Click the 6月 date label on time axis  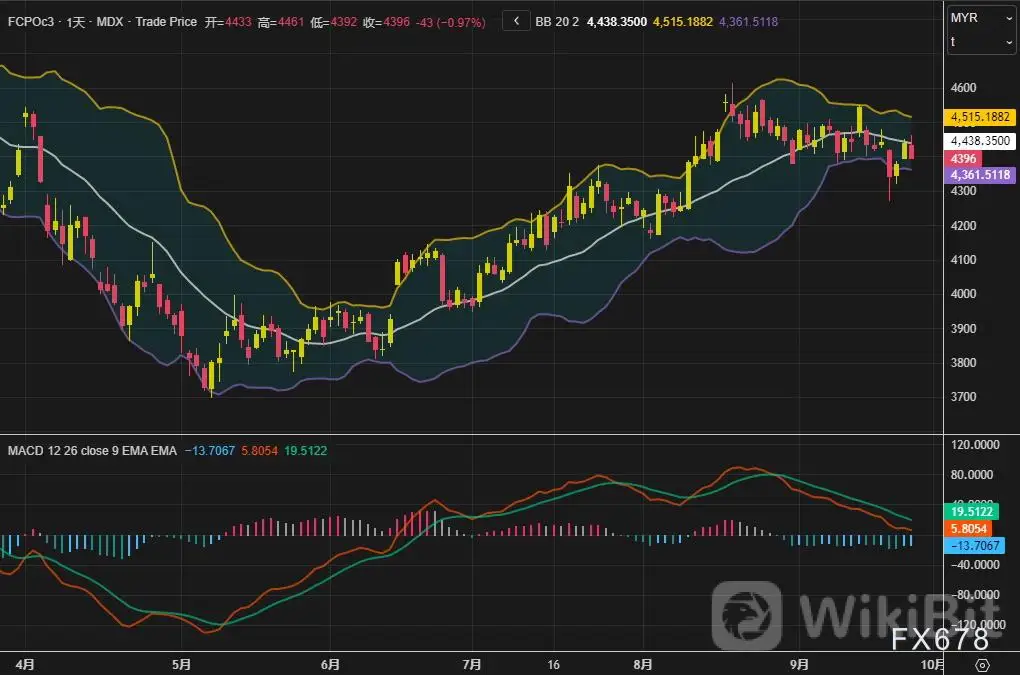pyautogui.click(x=330, y=665)
